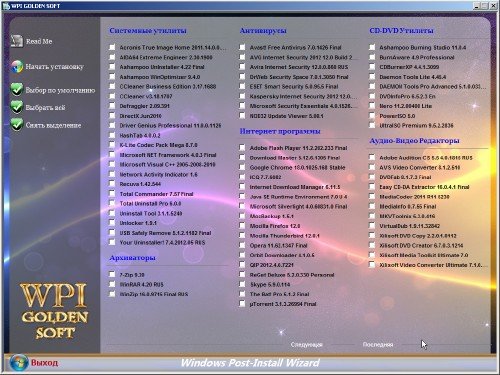The height and width of the screenshot is (375, 500).
Task: Enable CCleaner Business Edition checkbox
Action: [112, 86]
